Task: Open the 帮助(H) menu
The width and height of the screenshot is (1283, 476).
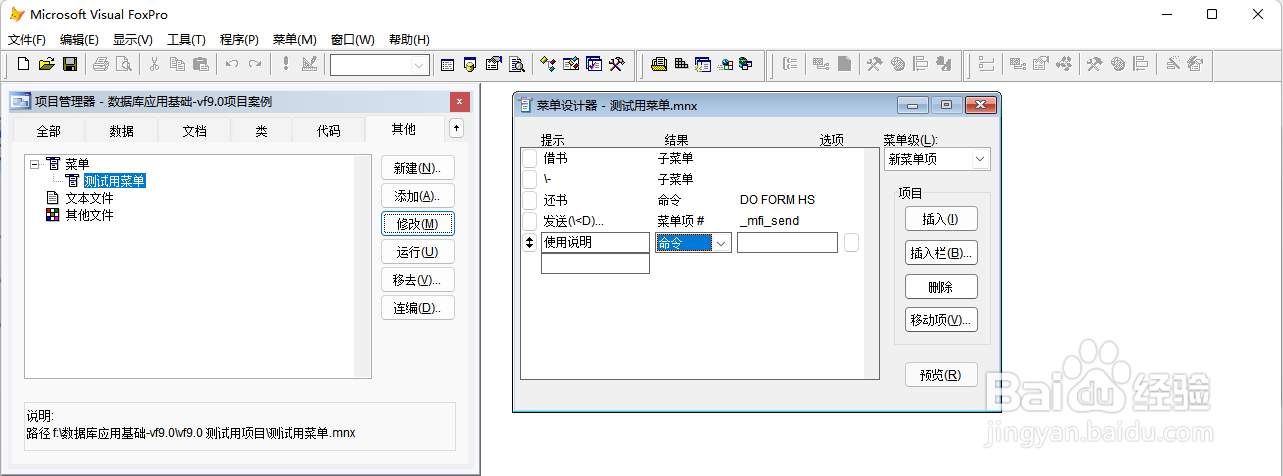Action: coord(409,40)
